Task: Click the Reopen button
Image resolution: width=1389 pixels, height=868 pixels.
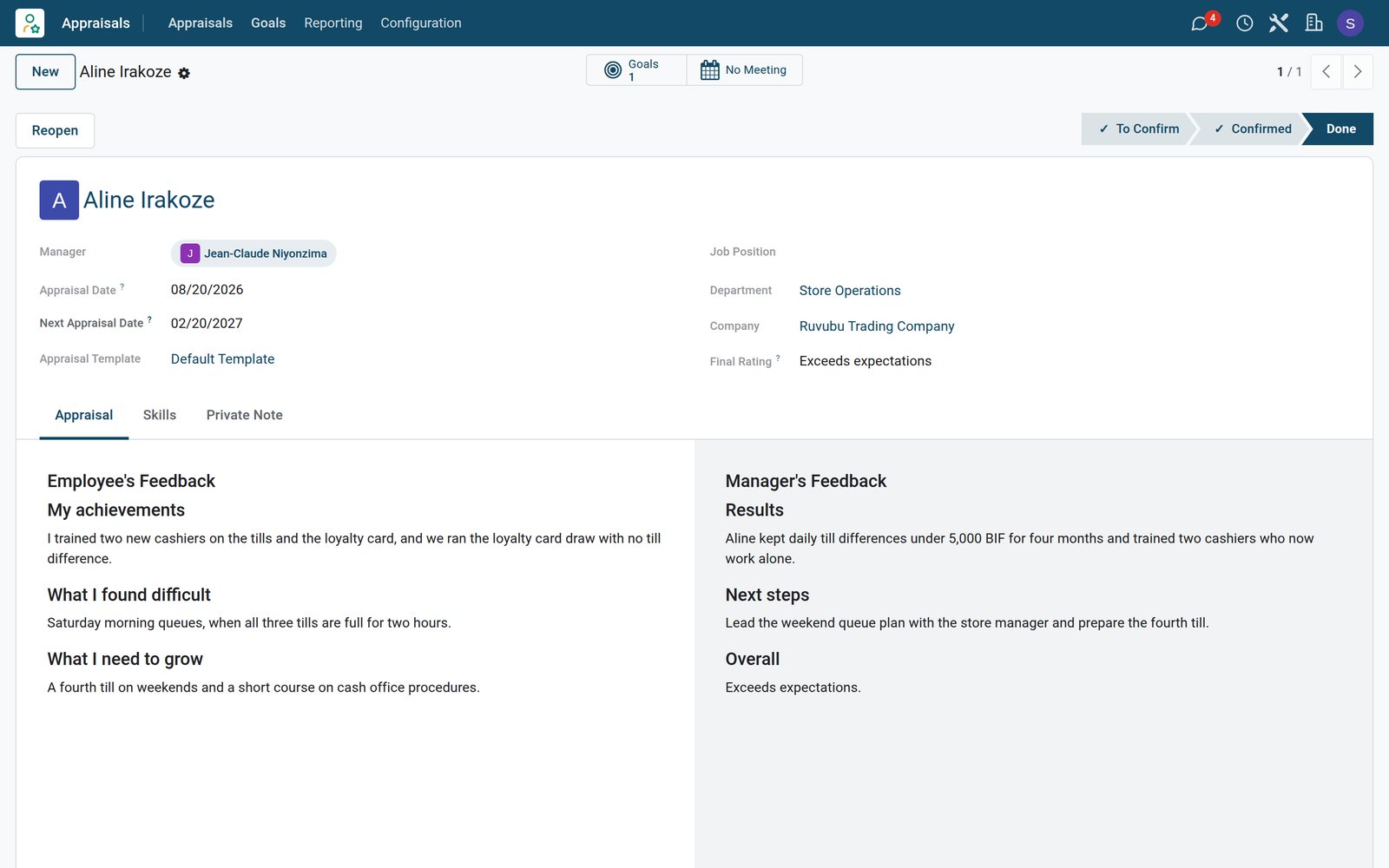Action: 55,130
